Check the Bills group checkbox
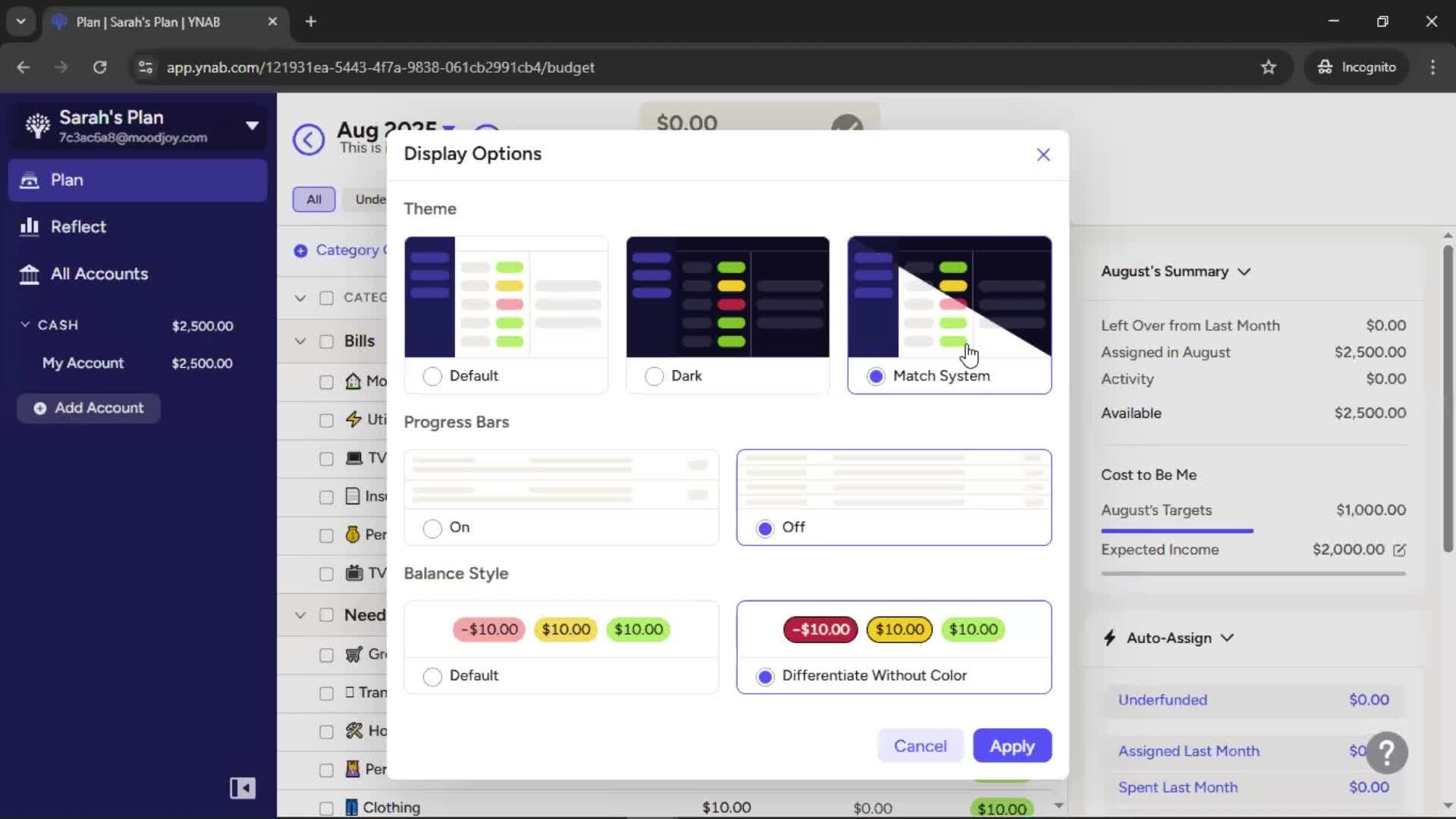This screenshot has height=819, width=1456. coord(326,342)
